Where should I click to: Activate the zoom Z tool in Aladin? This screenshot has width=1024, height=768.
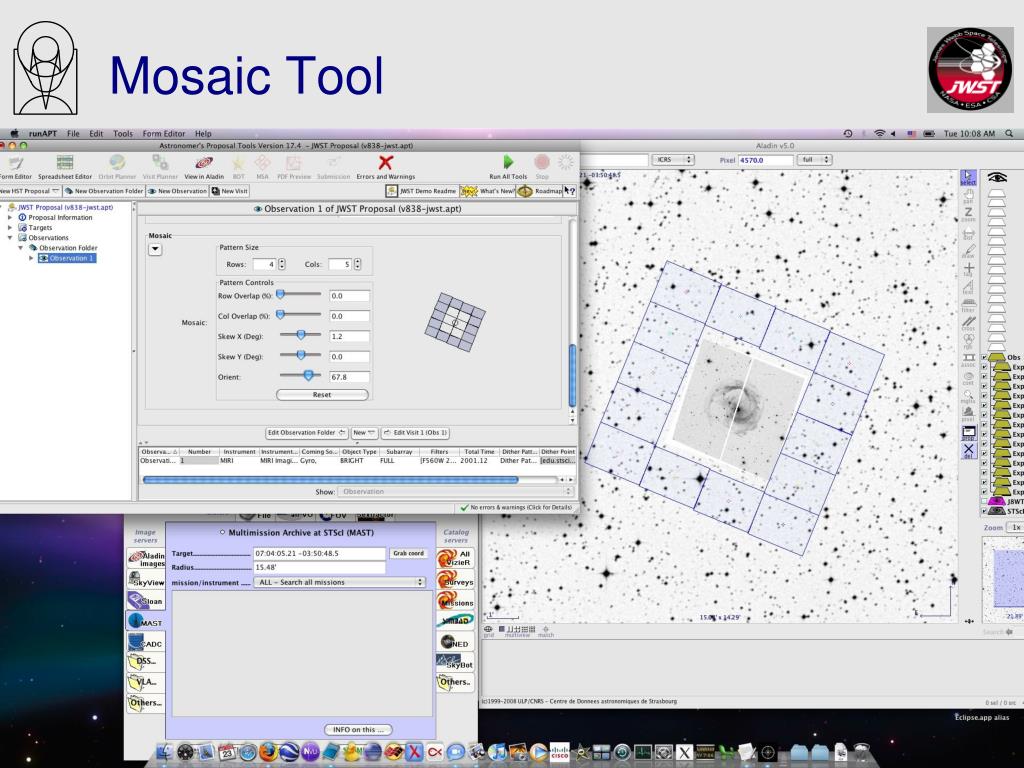coord(968,215)
